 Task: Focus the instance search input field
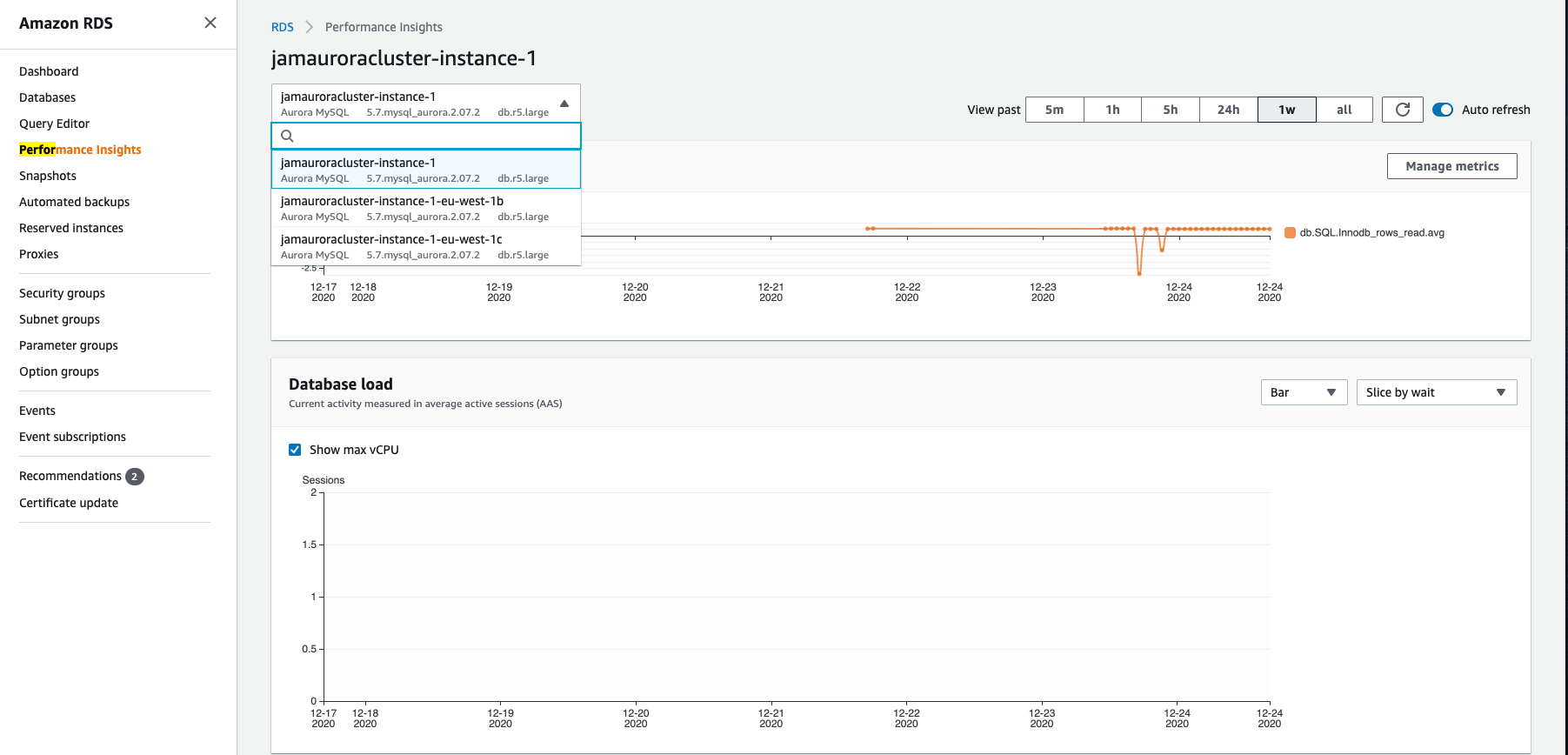[x=426, y=136]
